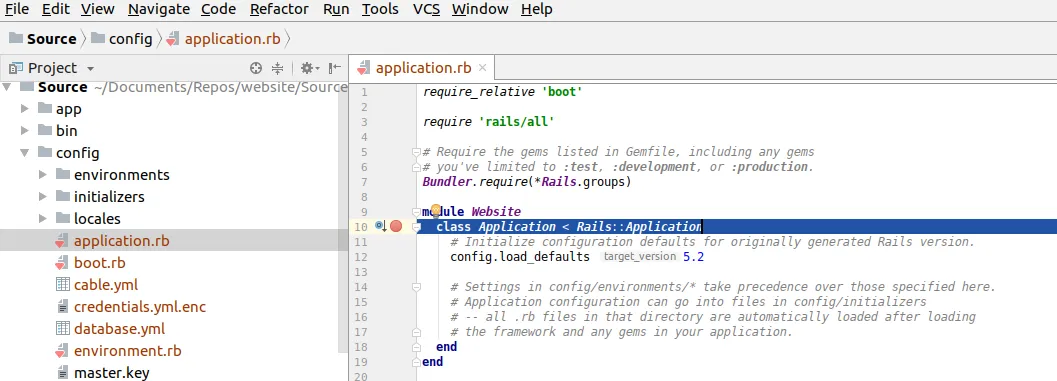
Task: Click the table icon next to cable.yml
Action: tap(62, 285)
